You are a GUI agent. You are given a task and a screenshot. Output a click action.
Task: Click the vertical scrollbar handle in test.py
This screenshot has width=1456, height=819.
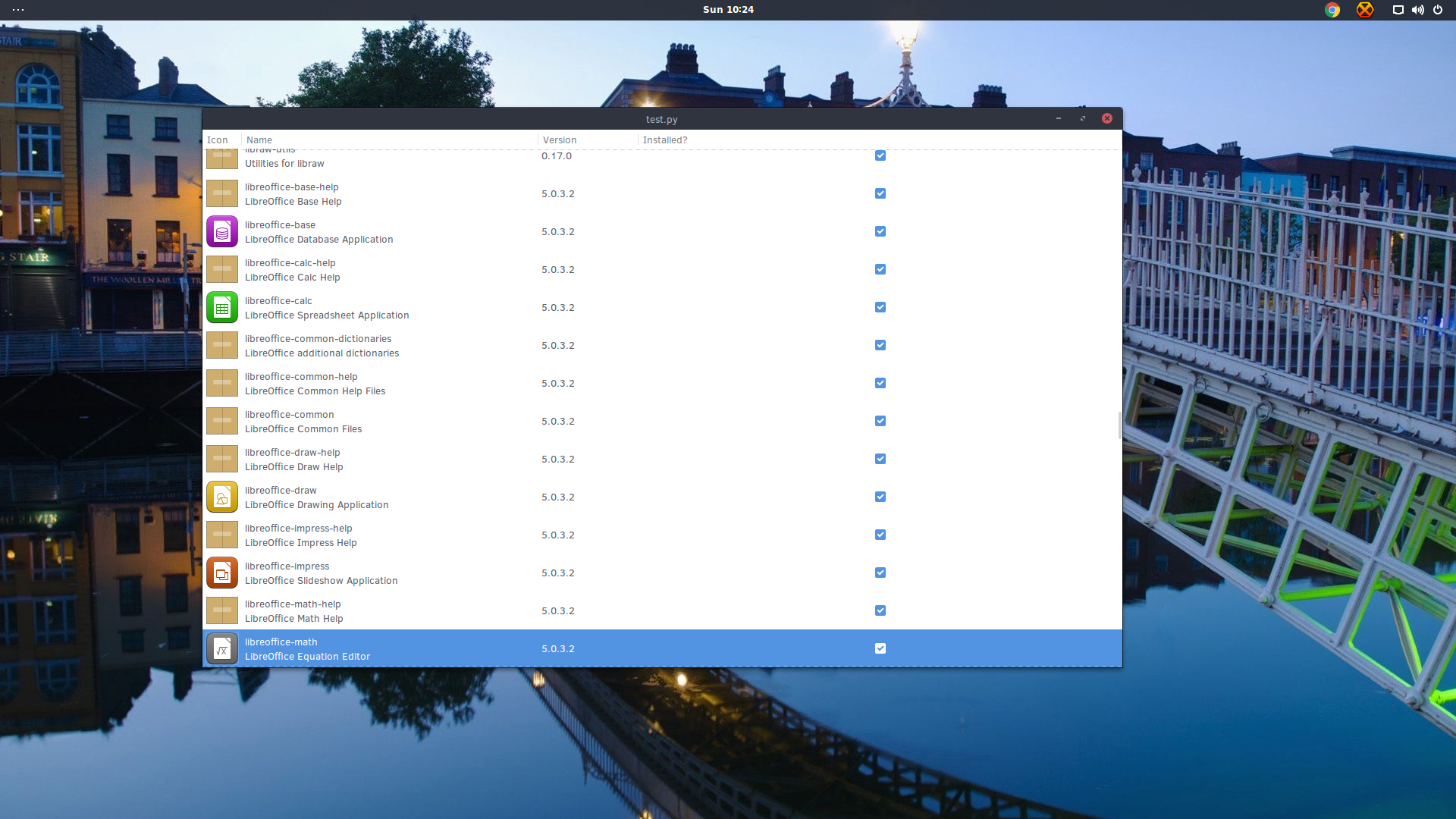(1119, 425)
